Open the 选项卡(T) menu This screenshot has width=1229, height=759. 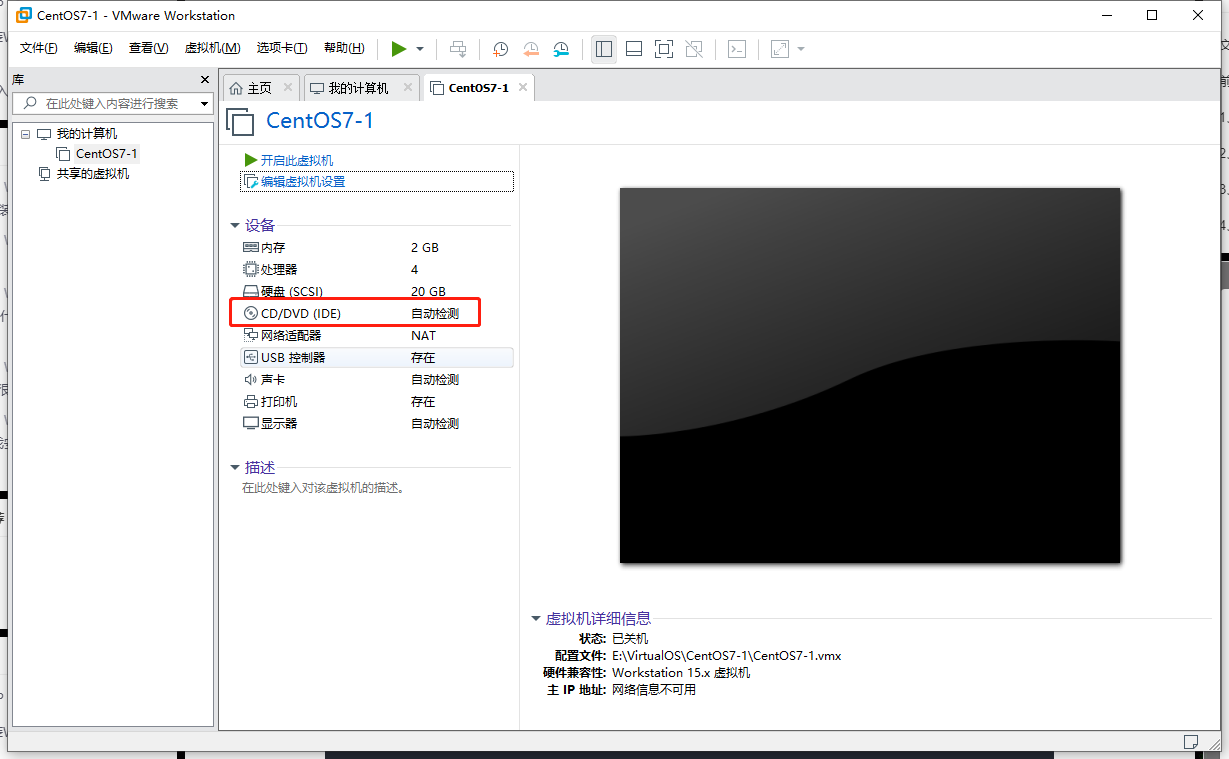(x=282, y=48)
